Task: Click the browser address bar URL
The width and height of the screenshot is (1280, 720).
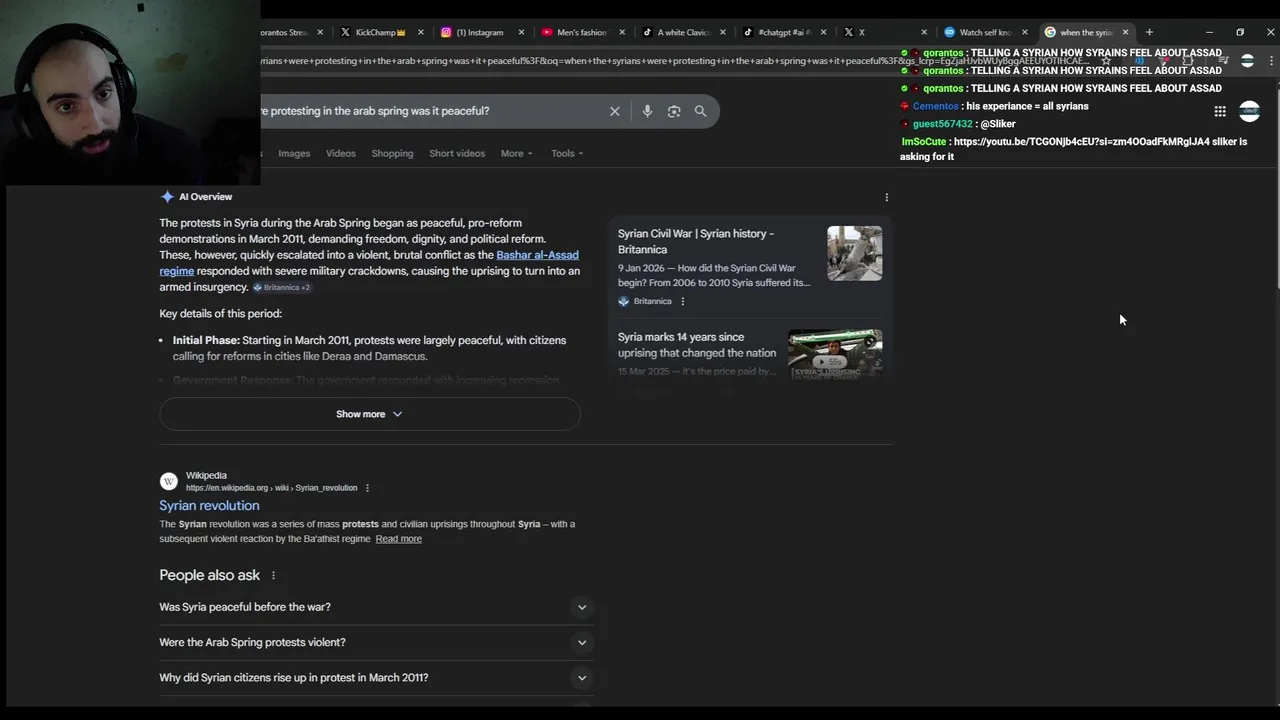Action: point(675,61)
